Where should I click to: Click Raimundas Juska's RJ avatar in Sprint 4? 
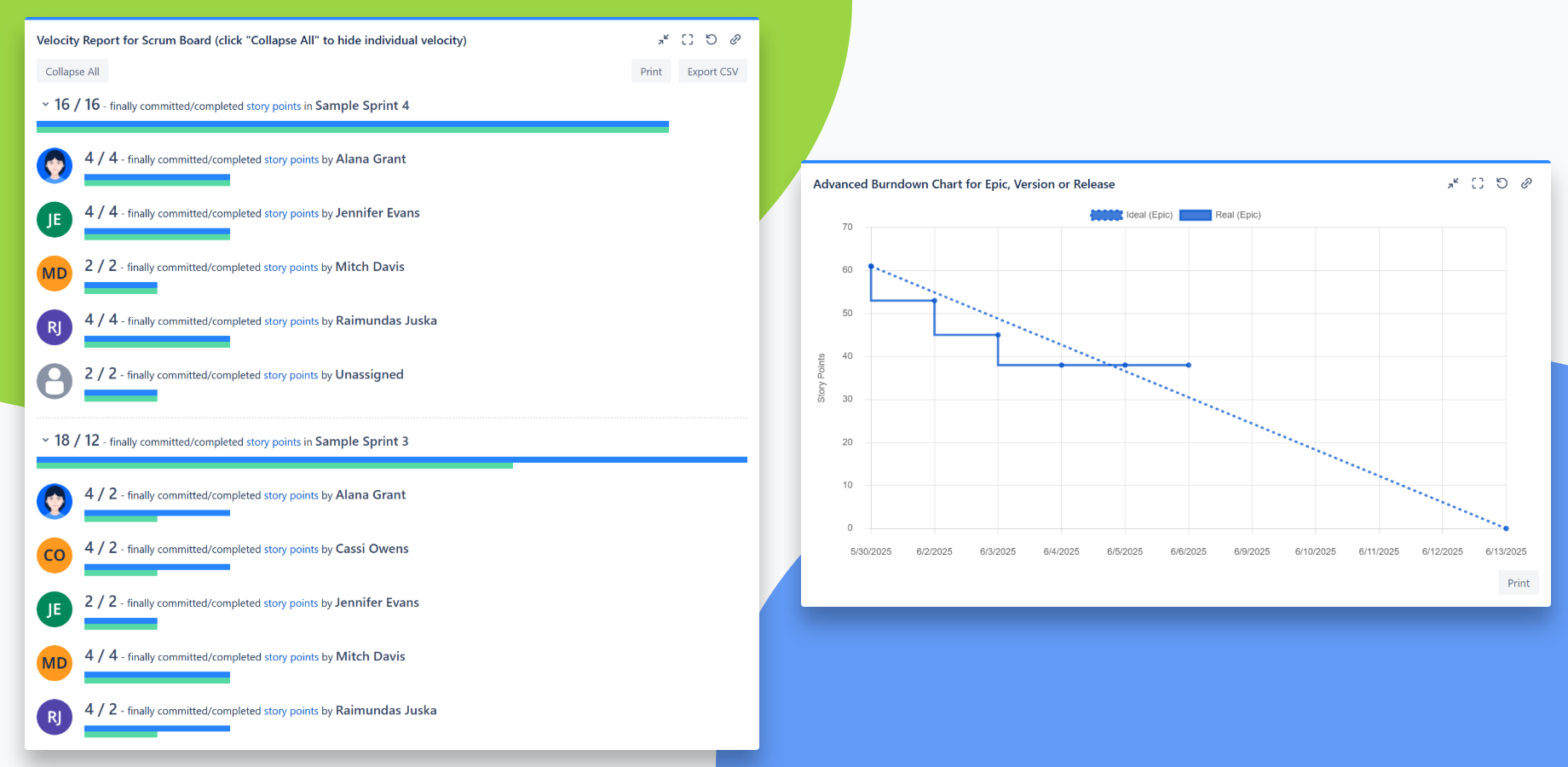[55, 327]
